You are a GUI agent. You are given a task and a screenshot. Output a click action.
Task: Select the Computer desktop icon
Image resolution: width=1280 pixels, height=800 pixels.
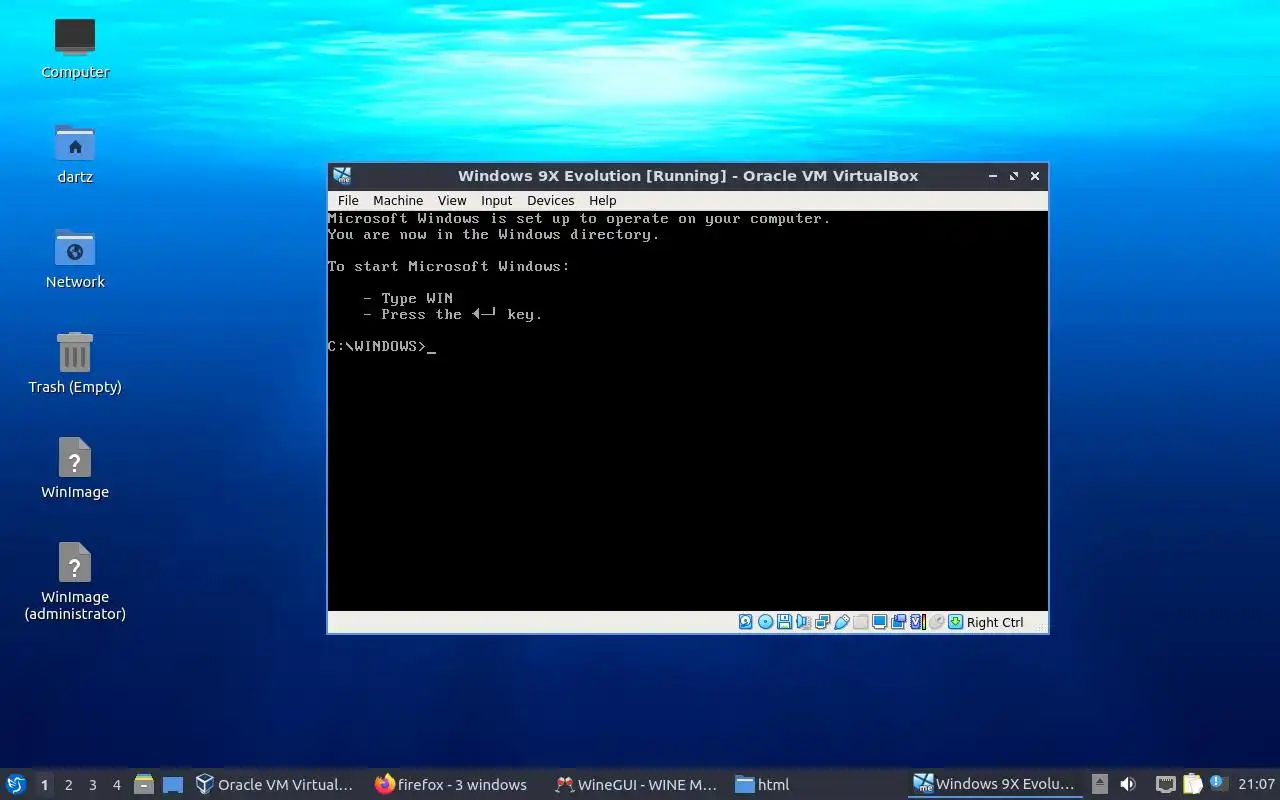[x=75, y=48]
